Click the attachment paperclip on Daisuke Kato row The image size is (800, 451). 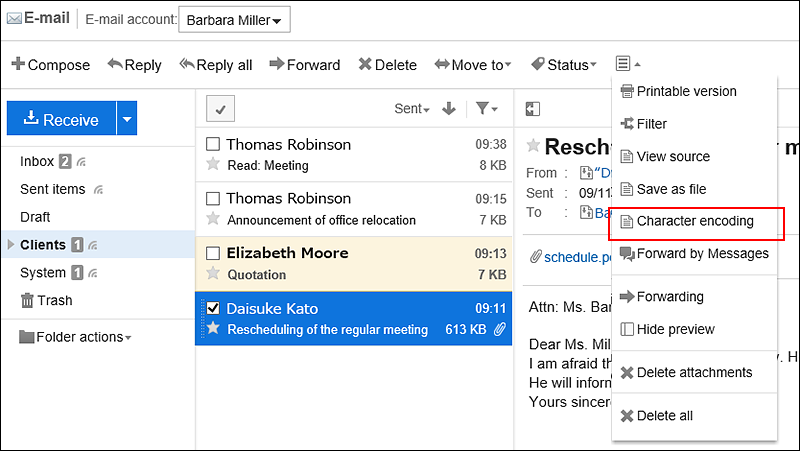point(500,330)
